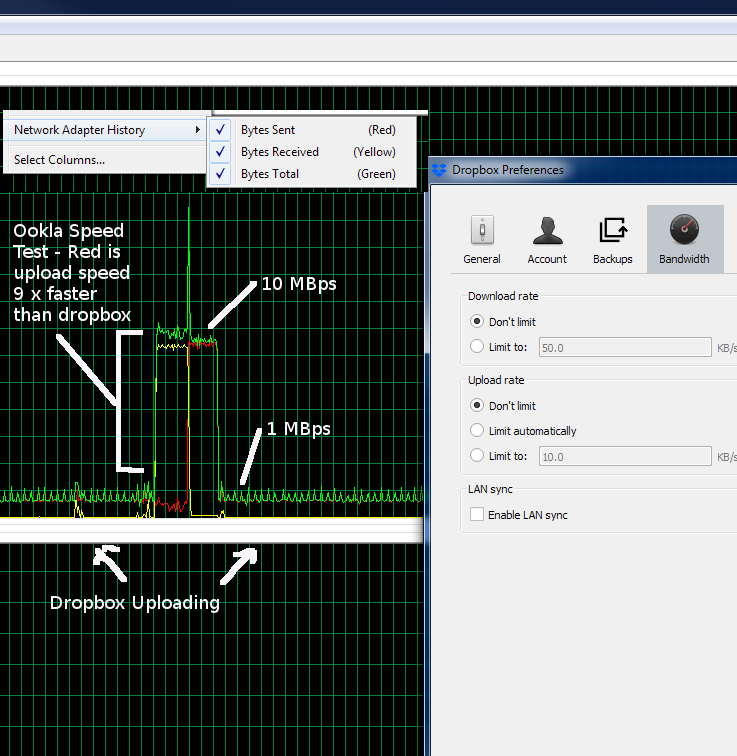
Task: Click the Dropbox logo in title bar
Action: pyautogui.click(x=439, y=170)
